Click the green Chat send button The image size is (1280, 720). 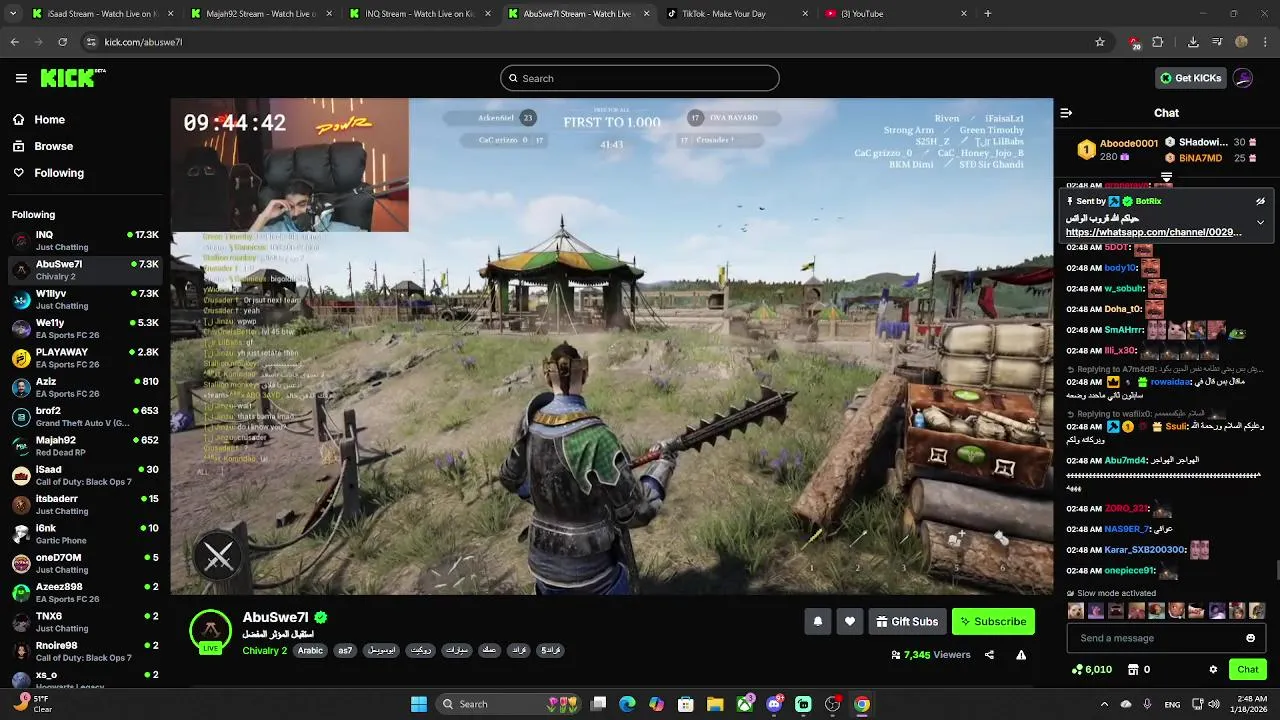click(x=1247, y=669)
